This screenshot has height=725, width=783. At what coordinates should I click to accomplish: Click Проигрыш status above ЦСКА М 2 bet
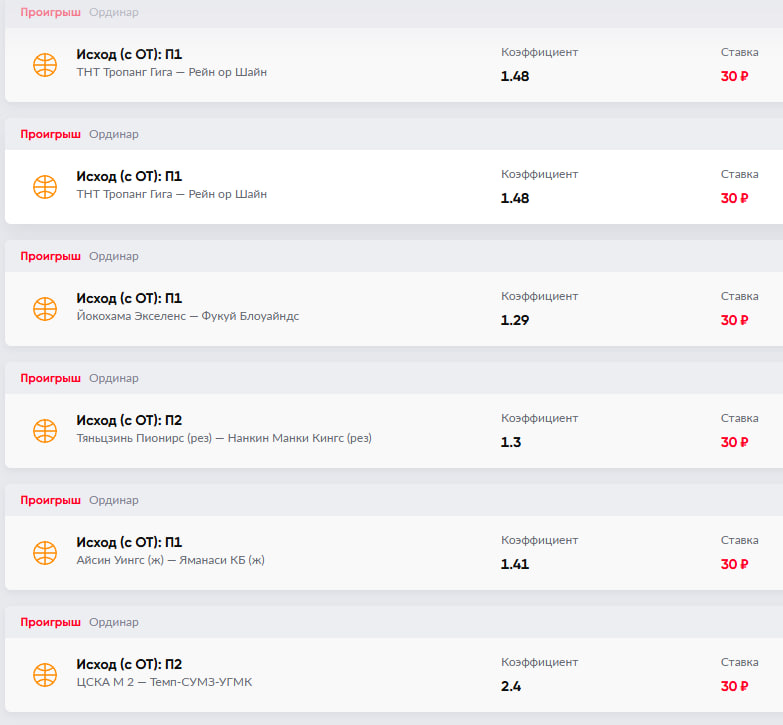point(50,622)
